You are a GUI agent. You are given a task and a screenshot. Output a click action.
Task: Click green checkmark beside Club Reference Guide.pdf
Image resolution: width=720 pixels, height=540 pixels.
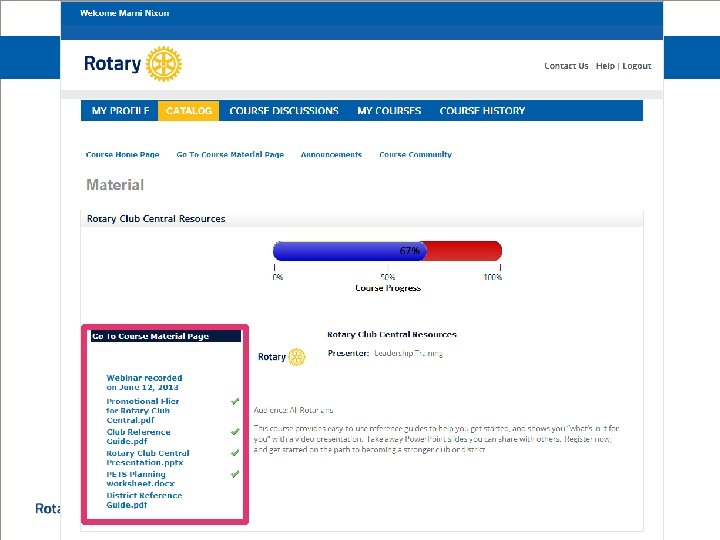235,432
